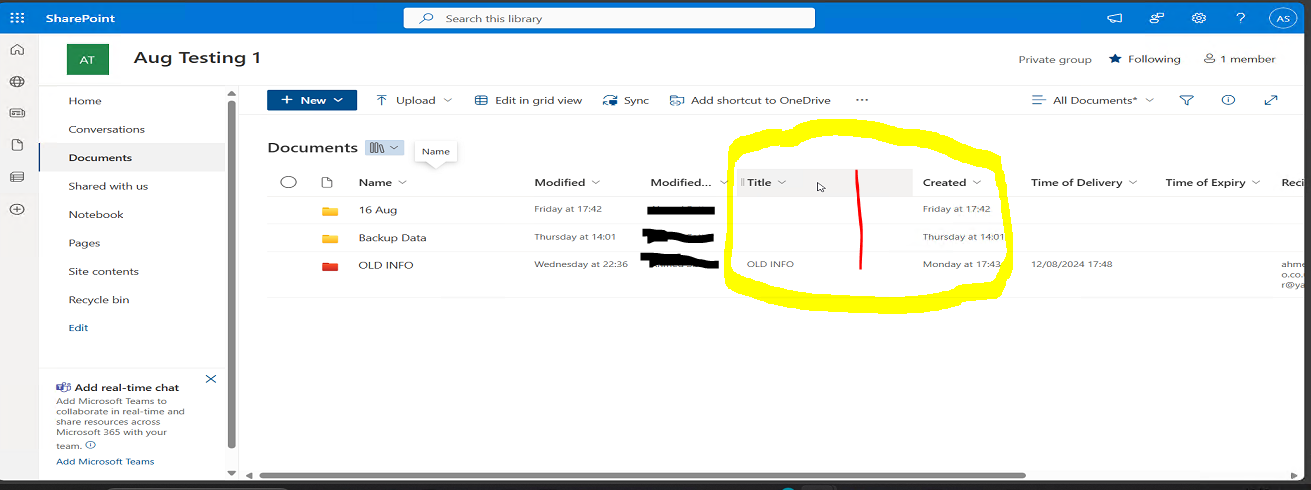Open the command bar more options ellipsis
Screen dimensions: 1311x490
862,100
